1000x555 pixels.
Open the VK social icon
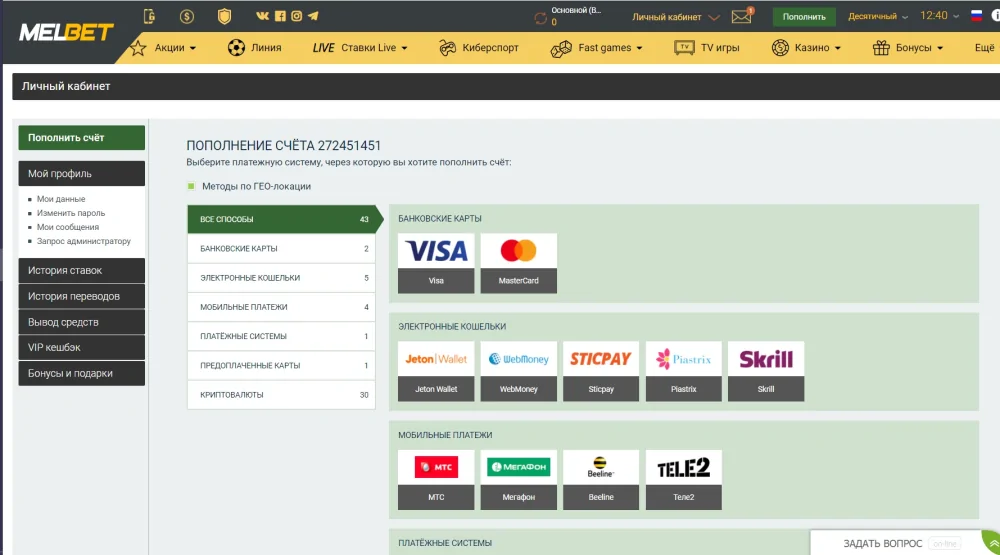tap(262, 16)
